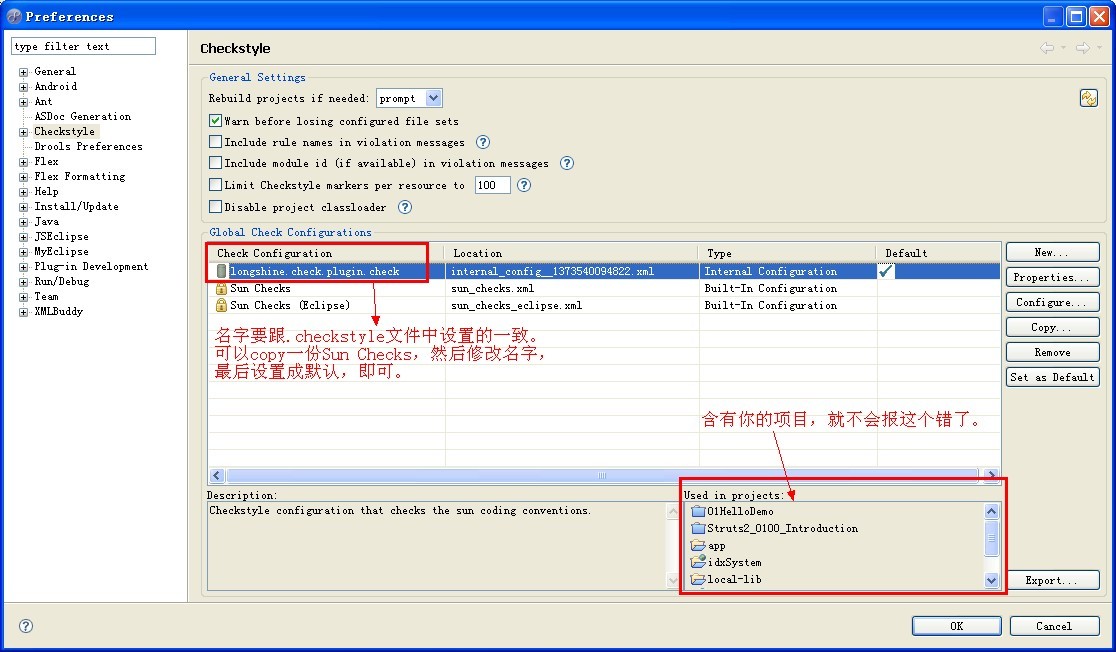Click lock icon of Sun Checks (Eclipse) row
The height and width of the screenshot is (652, 1116).
(x=221, y=305)
